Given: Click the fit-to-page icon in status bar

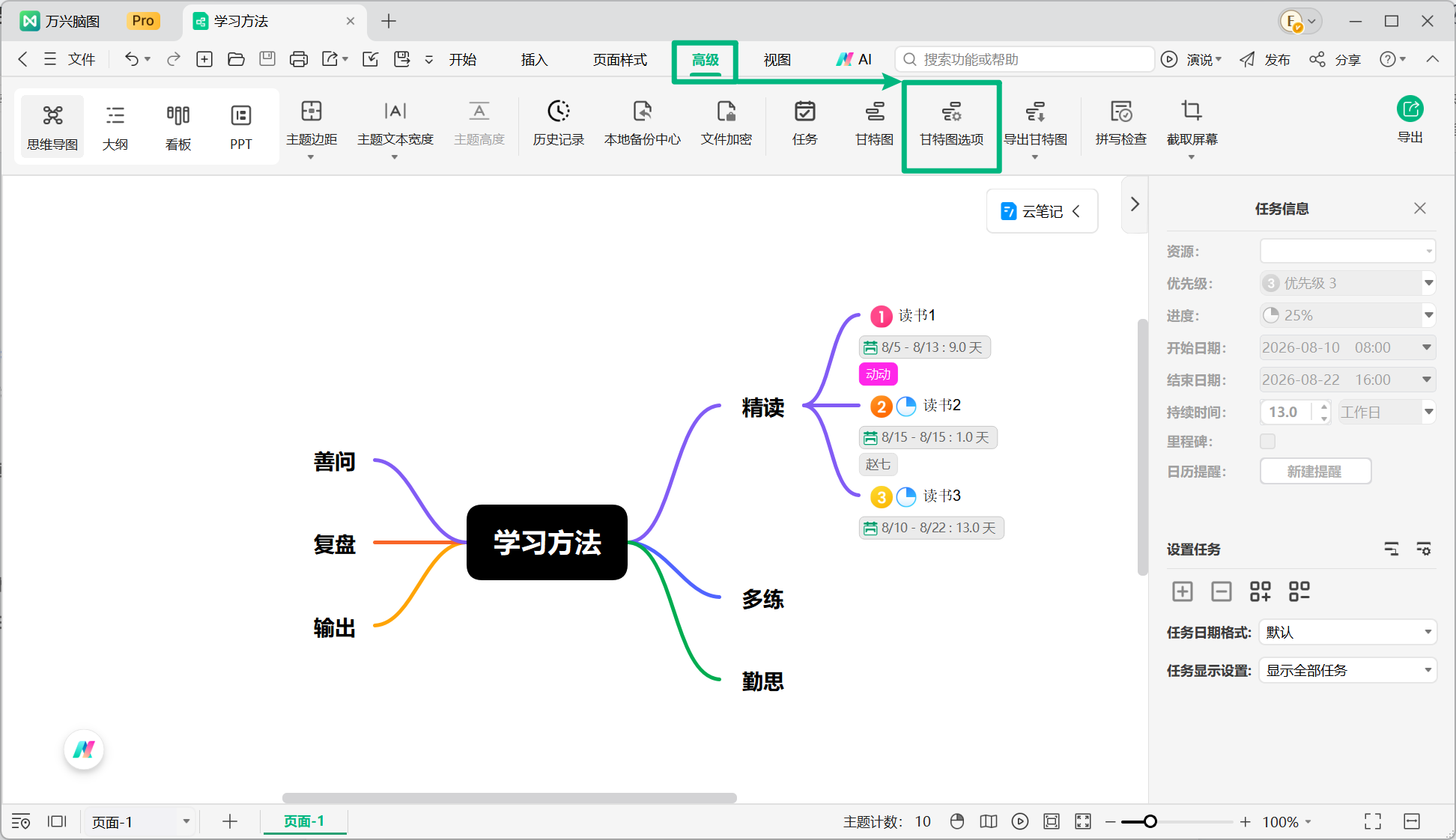Looking at the screenshot, I should 1052,821.
